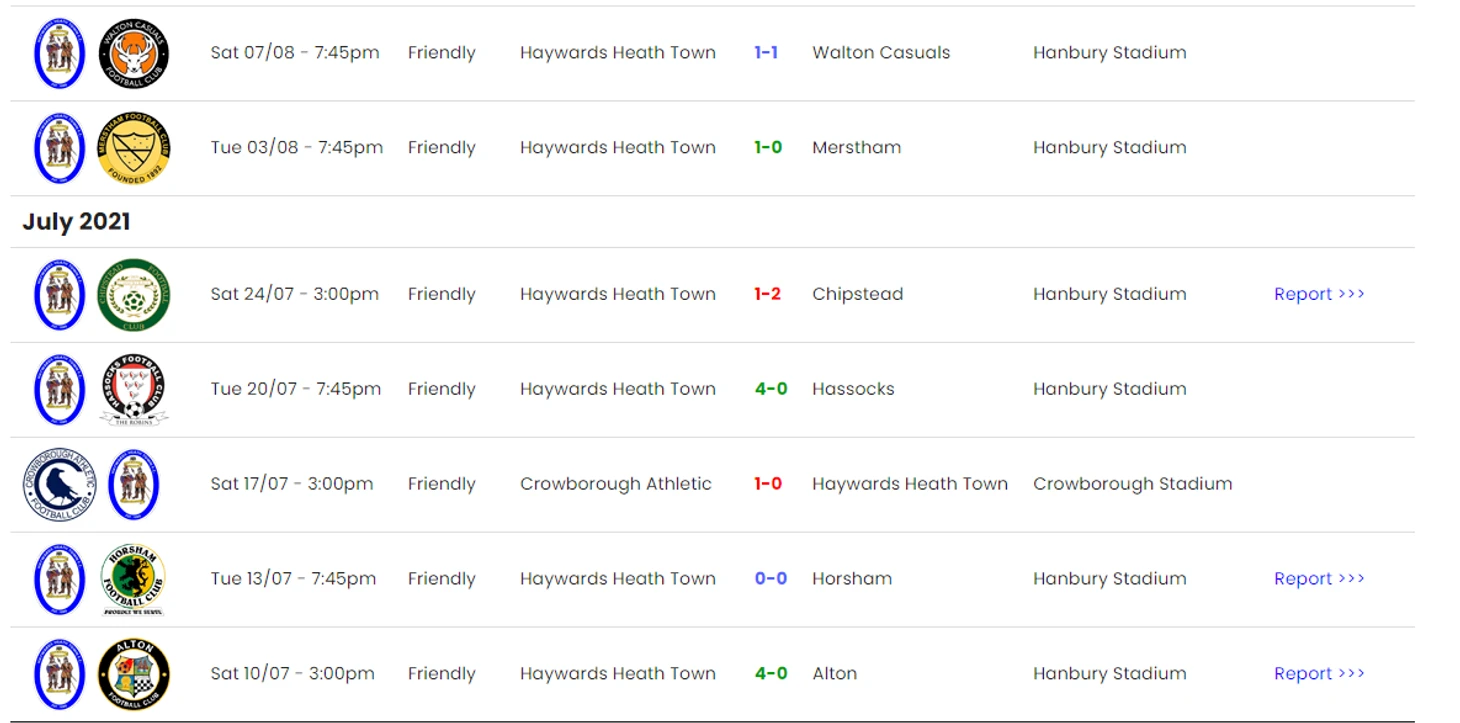Screen dimensions: 1460x723
Task: Select the Horsham Football Club crest
Action: (134, 580)
